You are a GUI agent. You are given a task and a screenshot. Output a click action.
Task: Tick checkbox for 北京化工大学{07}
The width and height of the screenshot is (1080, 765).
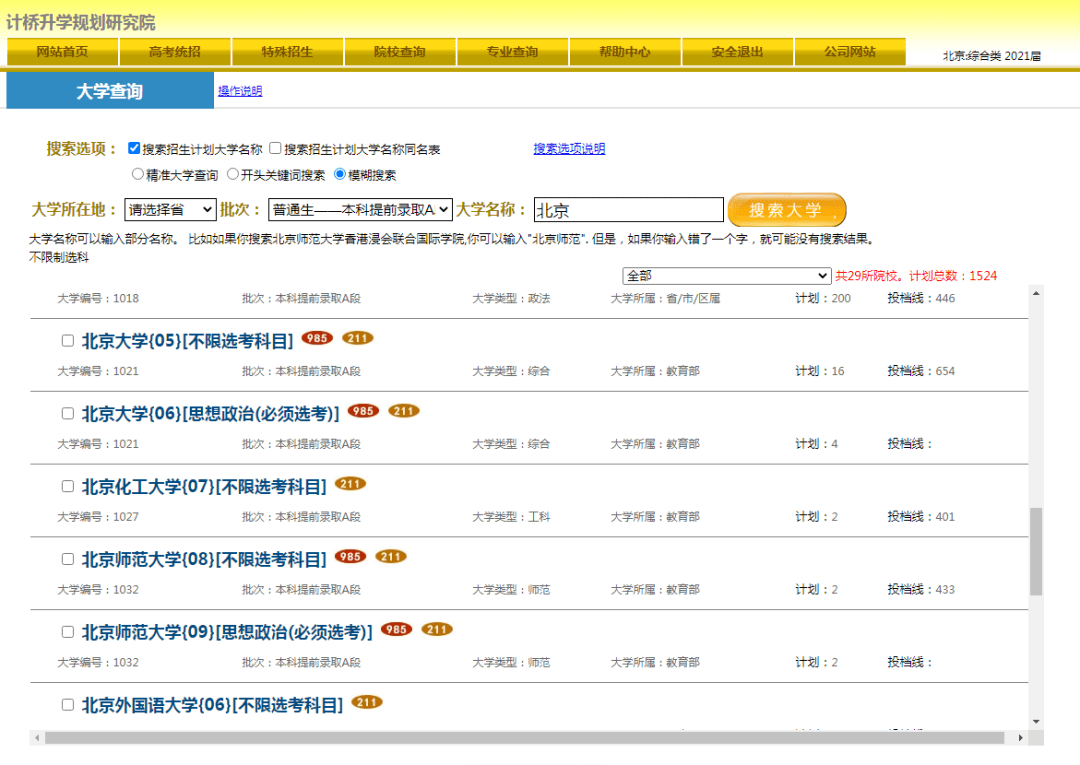click(x=68, y=487)
